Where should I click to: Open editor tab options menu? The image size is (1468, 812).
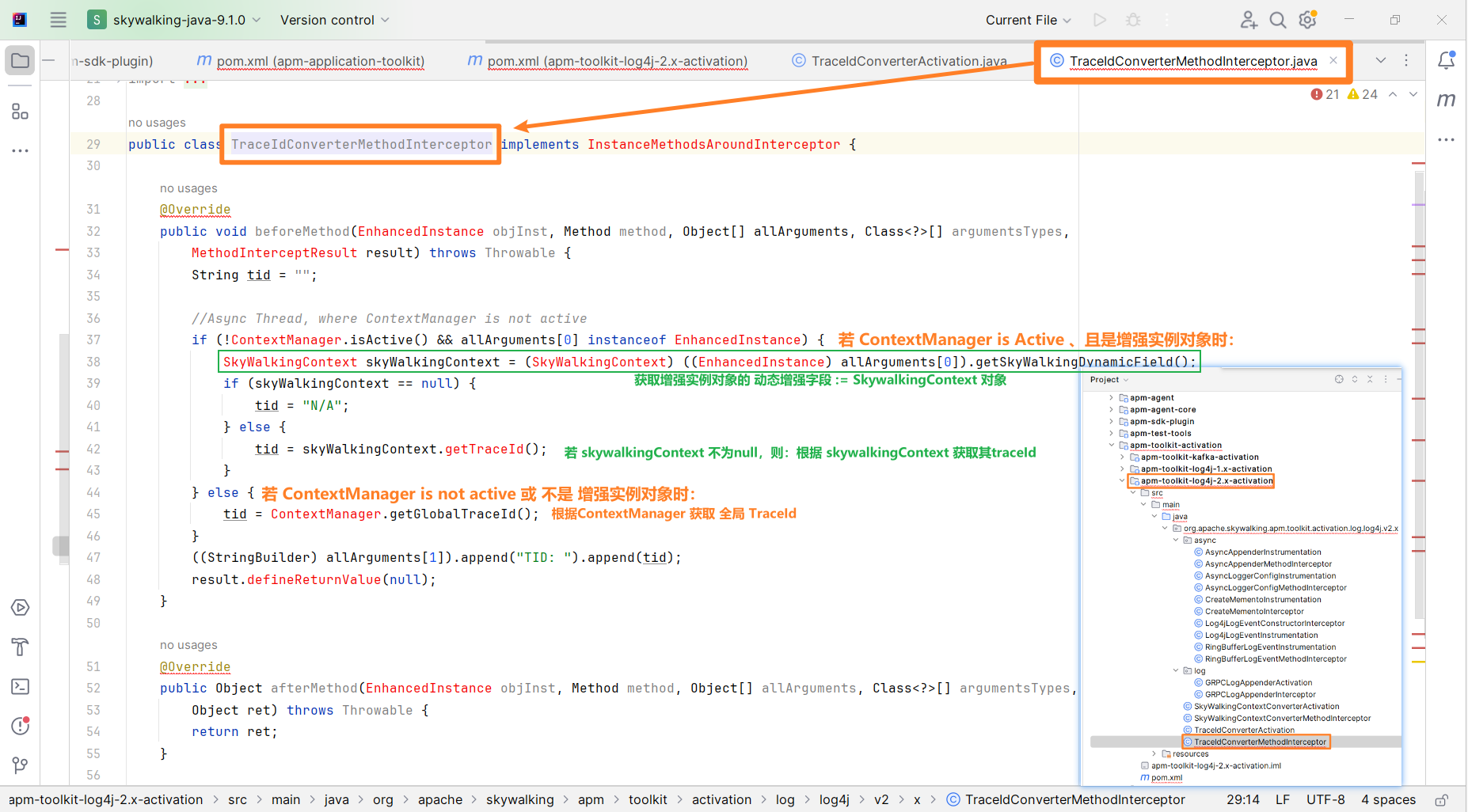1406,60
